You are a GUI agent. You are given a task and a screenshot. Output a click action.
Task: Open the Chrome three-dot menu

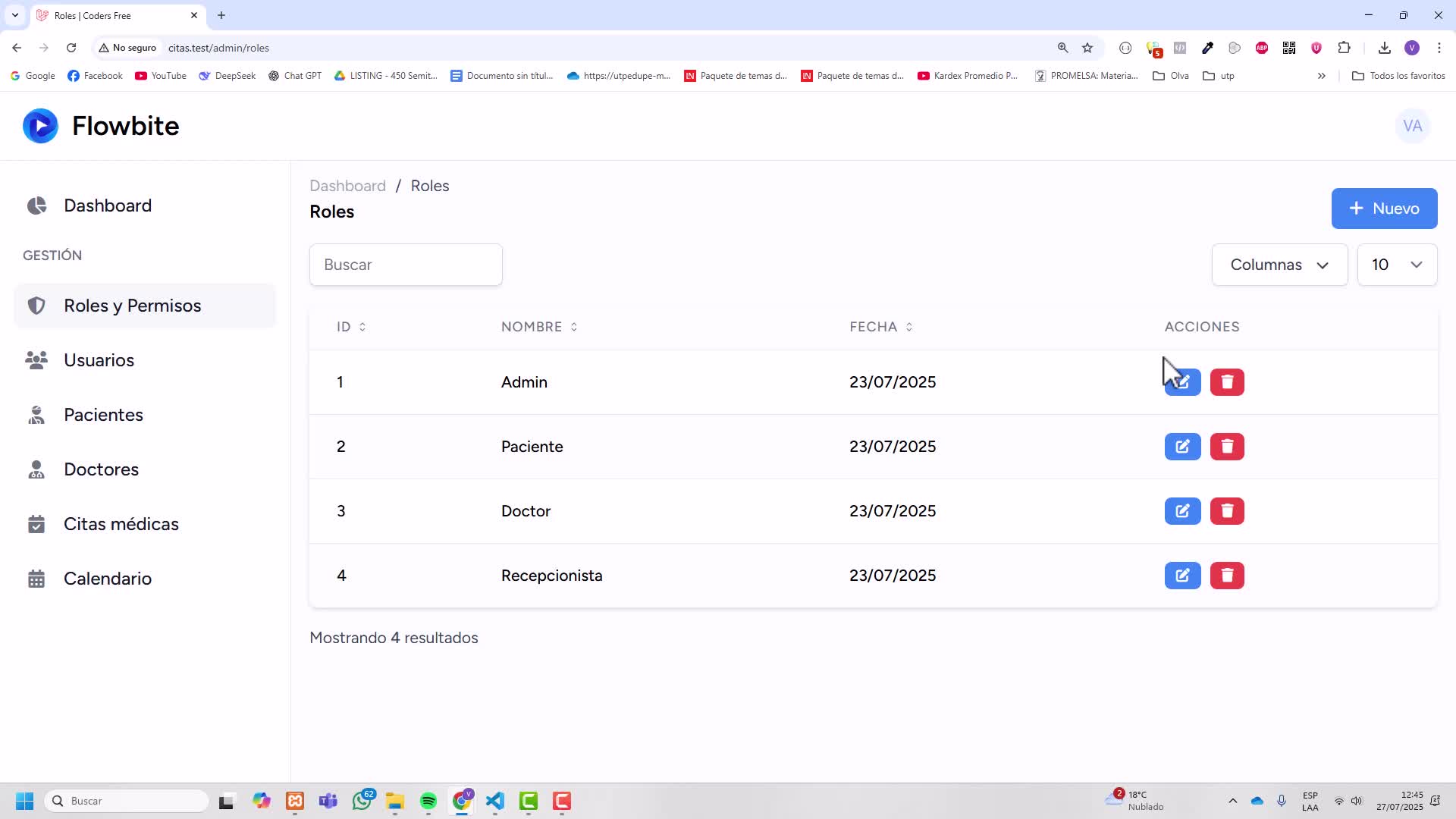point(1439,48)
